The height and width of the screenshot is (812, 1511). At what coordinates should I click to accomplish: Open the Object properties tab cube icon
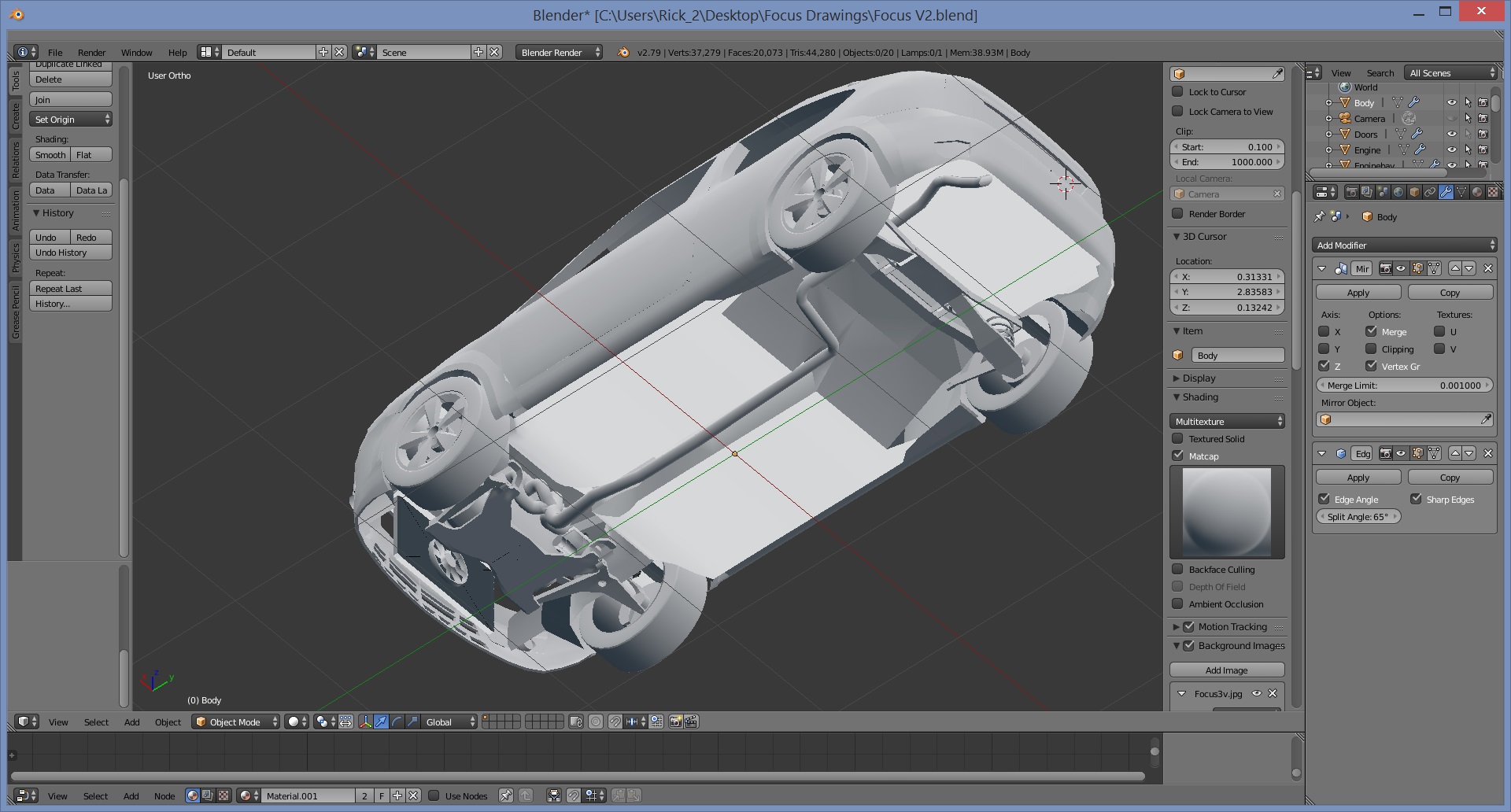tap(1414, 192)
